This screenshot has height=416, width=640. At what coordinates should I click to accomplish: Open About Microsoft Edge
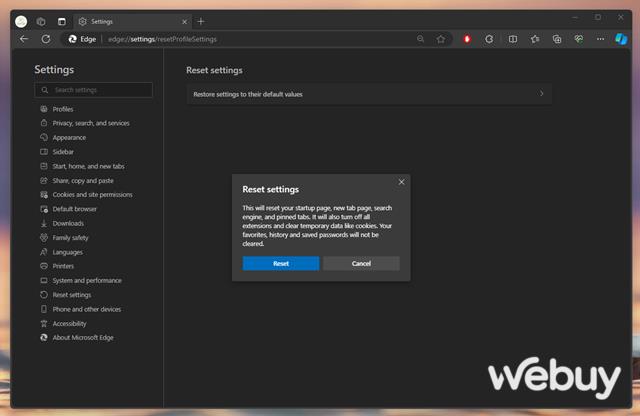pyautogui.click(x=83, y=338)
